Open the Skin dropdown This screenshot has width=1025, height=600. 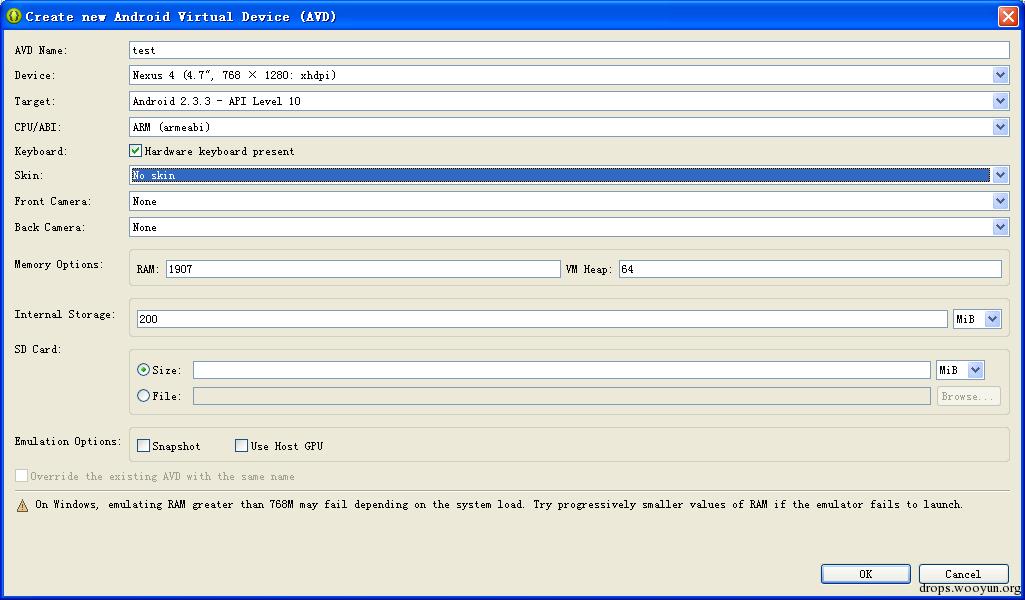[x=1000, y=175]
